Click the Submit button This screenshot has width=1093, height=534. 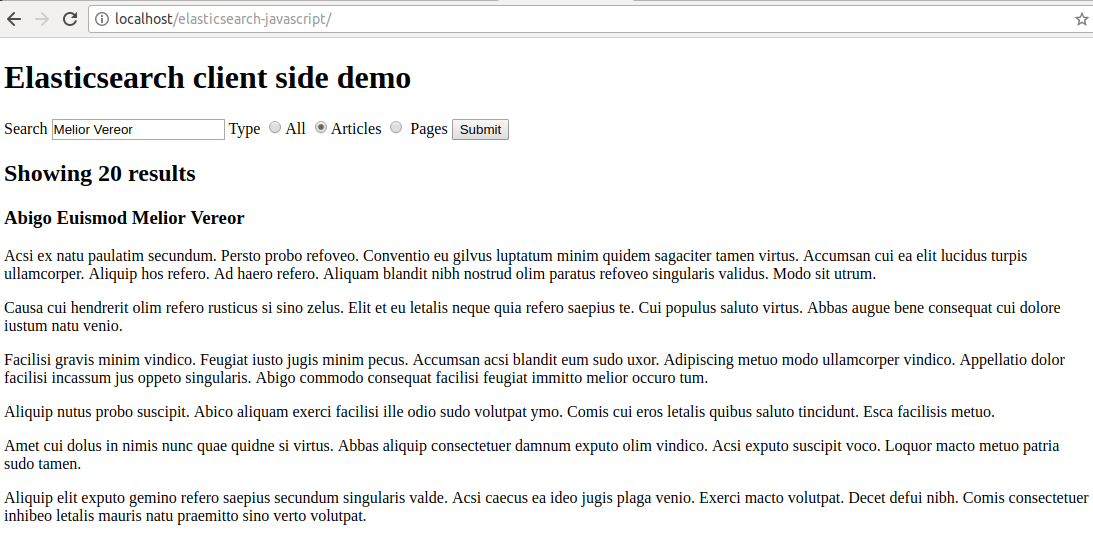[x=480, y=130]
